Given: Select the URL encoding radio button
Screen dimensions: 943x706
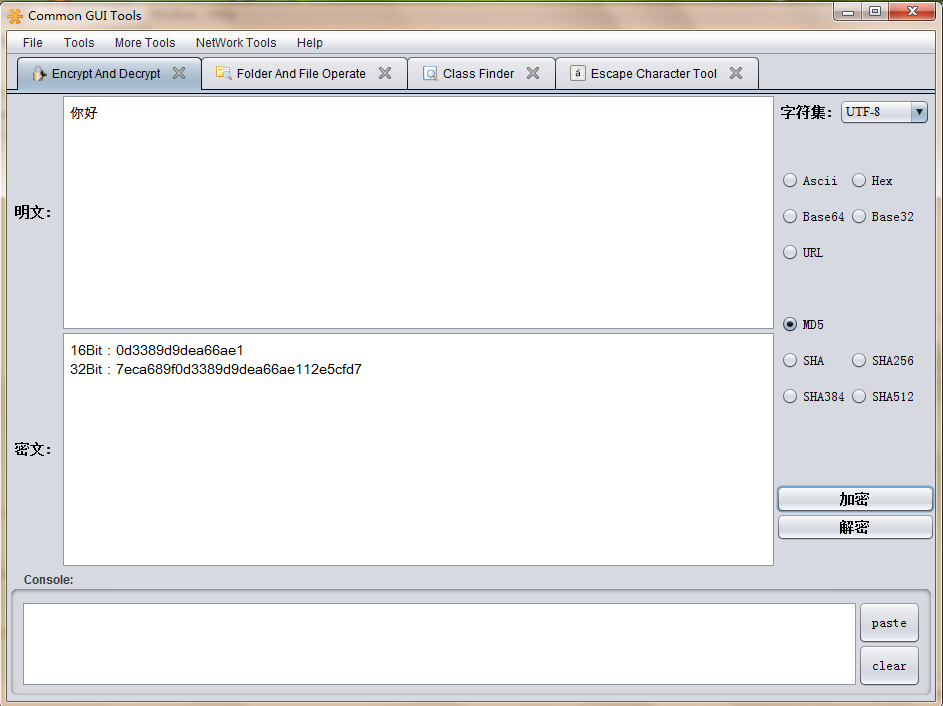Looking at the screenshot, I should pyautogui.click(x=790, y=253).
